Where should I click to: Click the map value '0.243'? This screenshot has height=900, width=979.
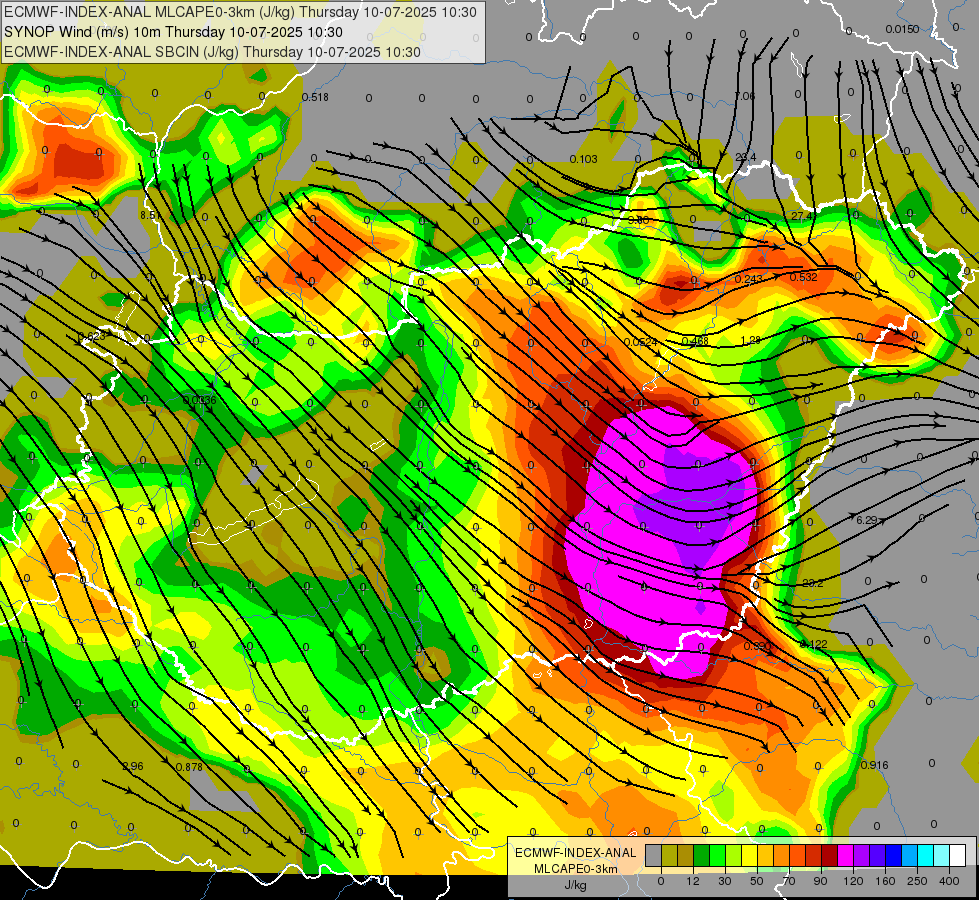click(x=748, y=279)
